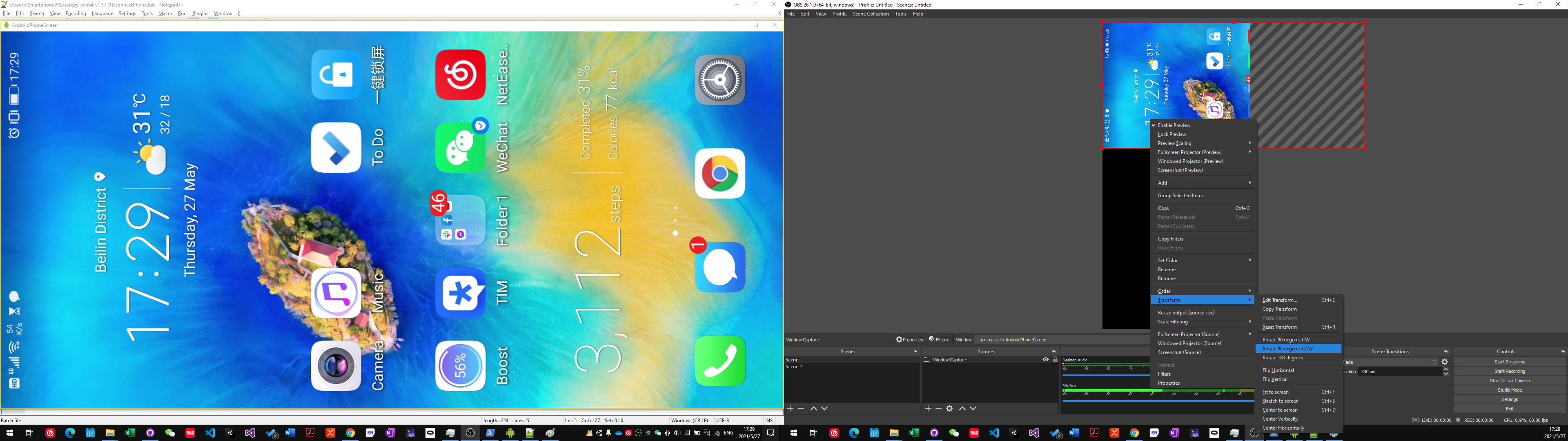This screenshot has width=1568, height=441.
Task: Adjust the Mic/Aux volume slider
Action: coord(1158,401)
